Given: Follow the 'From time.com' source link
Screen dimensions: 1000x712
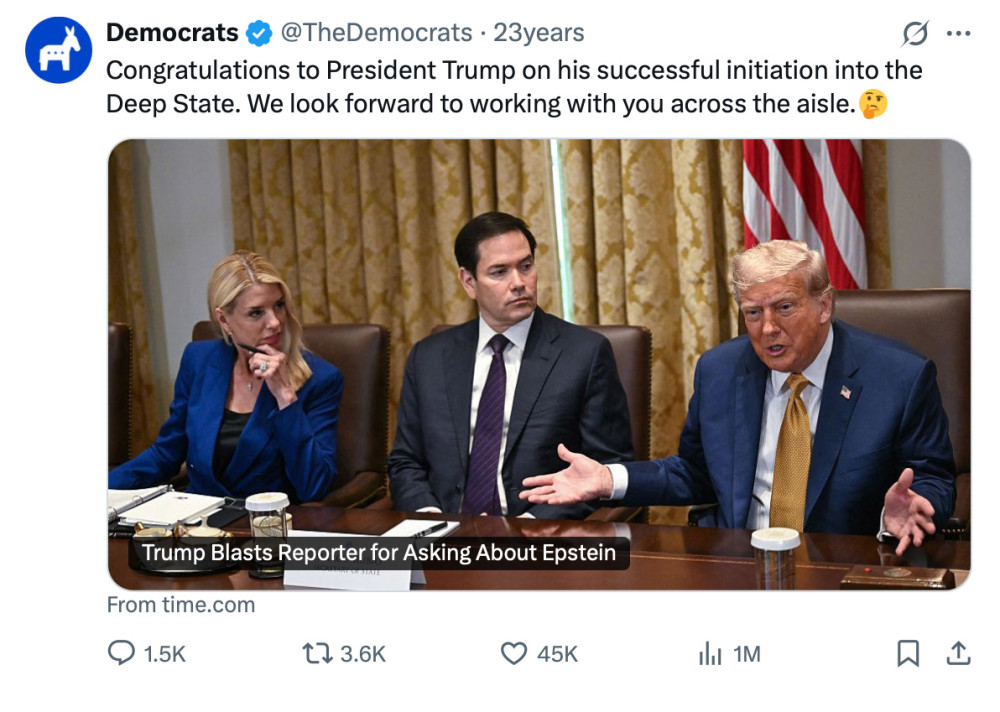Looking at the screenshot, I should pos(181,605).
